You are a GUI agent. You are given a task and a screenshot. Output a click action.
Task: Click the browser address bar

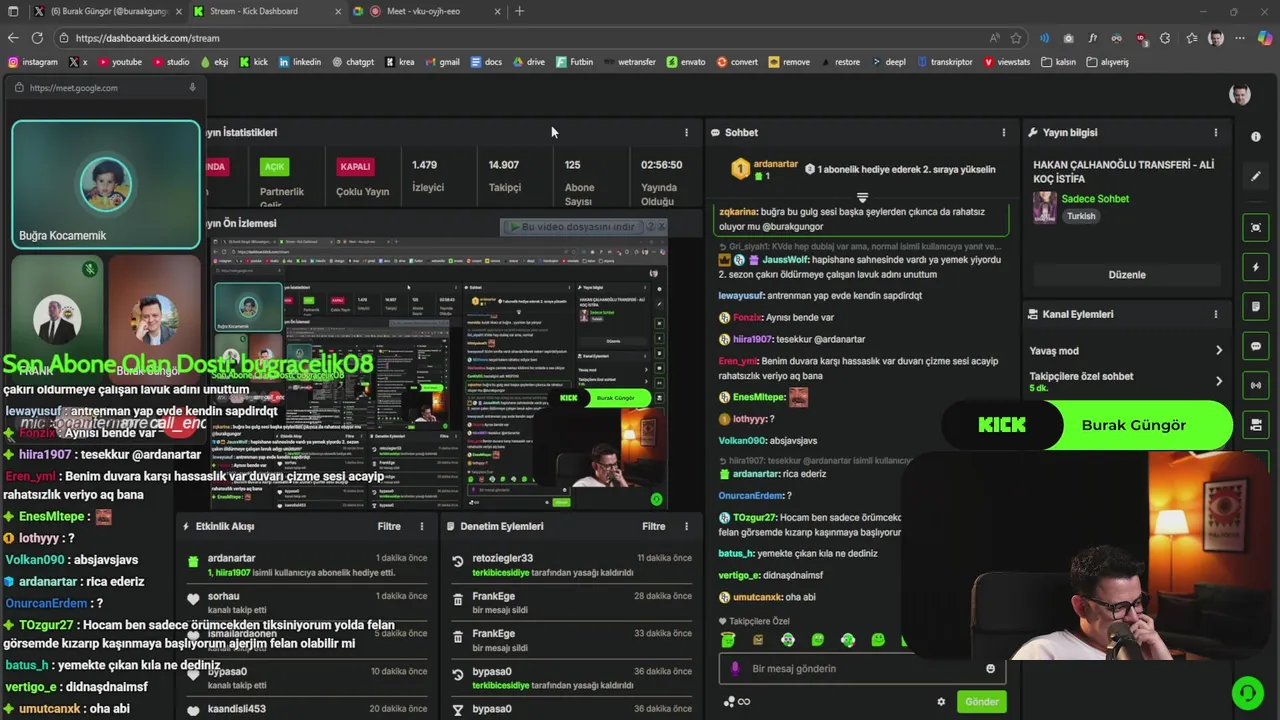(x=520, y=38)
